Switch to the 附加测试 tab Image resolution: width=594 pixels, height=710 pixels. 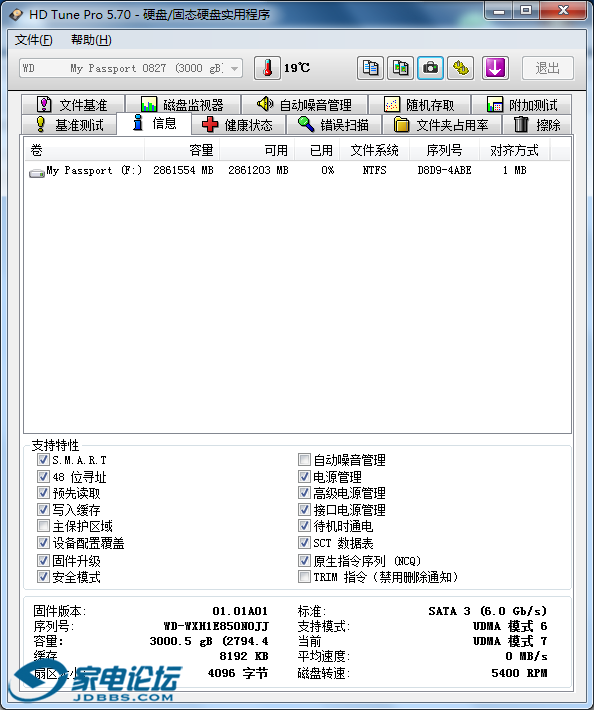522,105
